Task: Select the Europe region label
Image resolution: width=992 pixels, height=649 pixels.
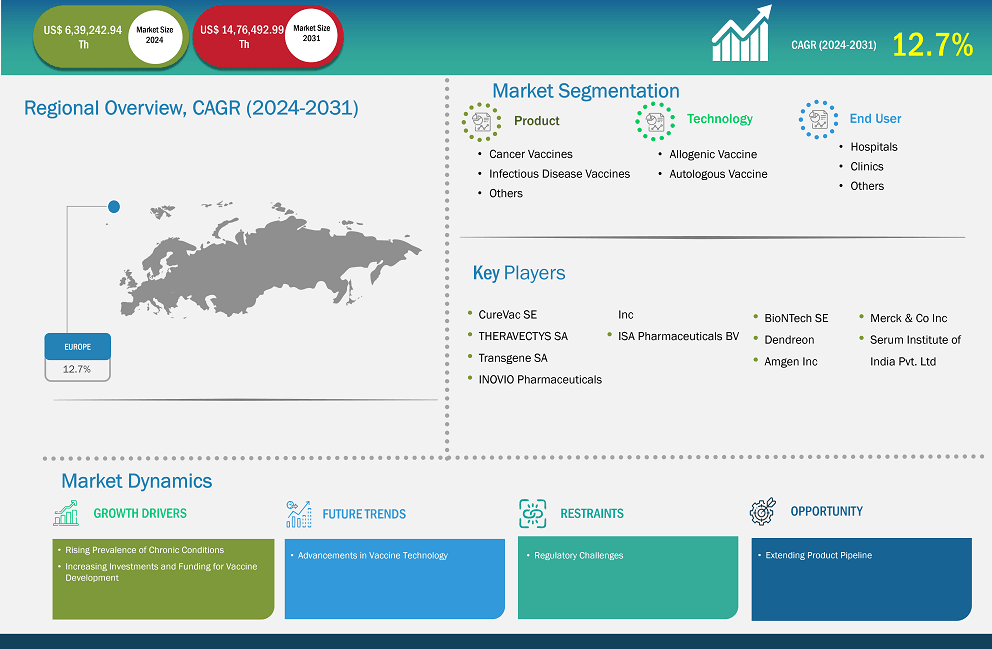Action: [x=77, y=347]
